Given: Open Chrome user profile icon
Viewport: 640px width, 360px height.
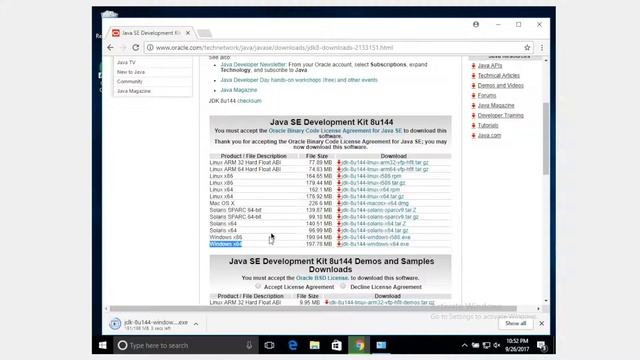Looking at the screenshot, I should 476,24.
